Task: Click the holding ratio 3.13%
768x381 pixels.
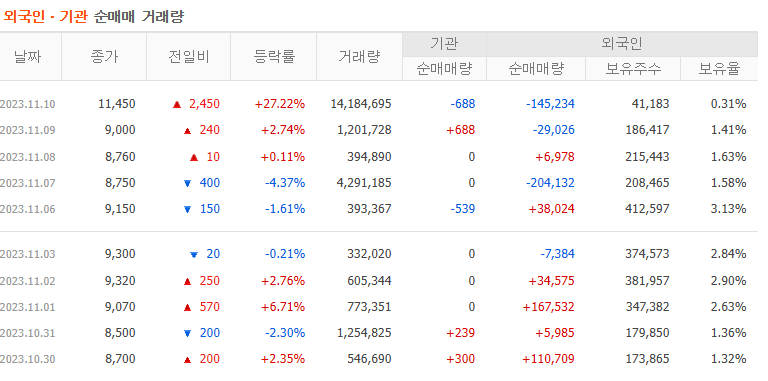Action: pyautogui.click(x=728, y=209)
